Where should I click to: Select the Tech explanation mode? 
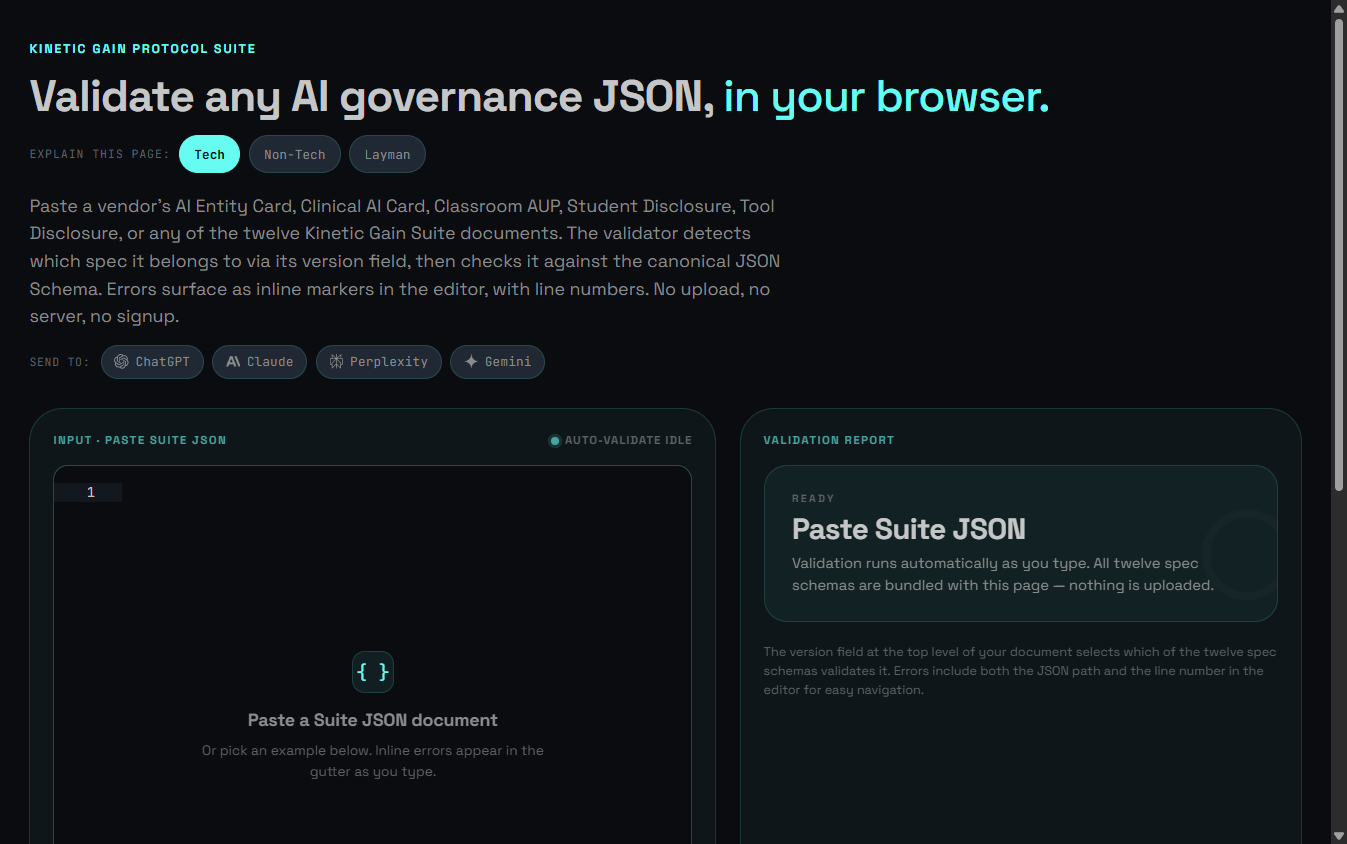(x=209, y=155)
